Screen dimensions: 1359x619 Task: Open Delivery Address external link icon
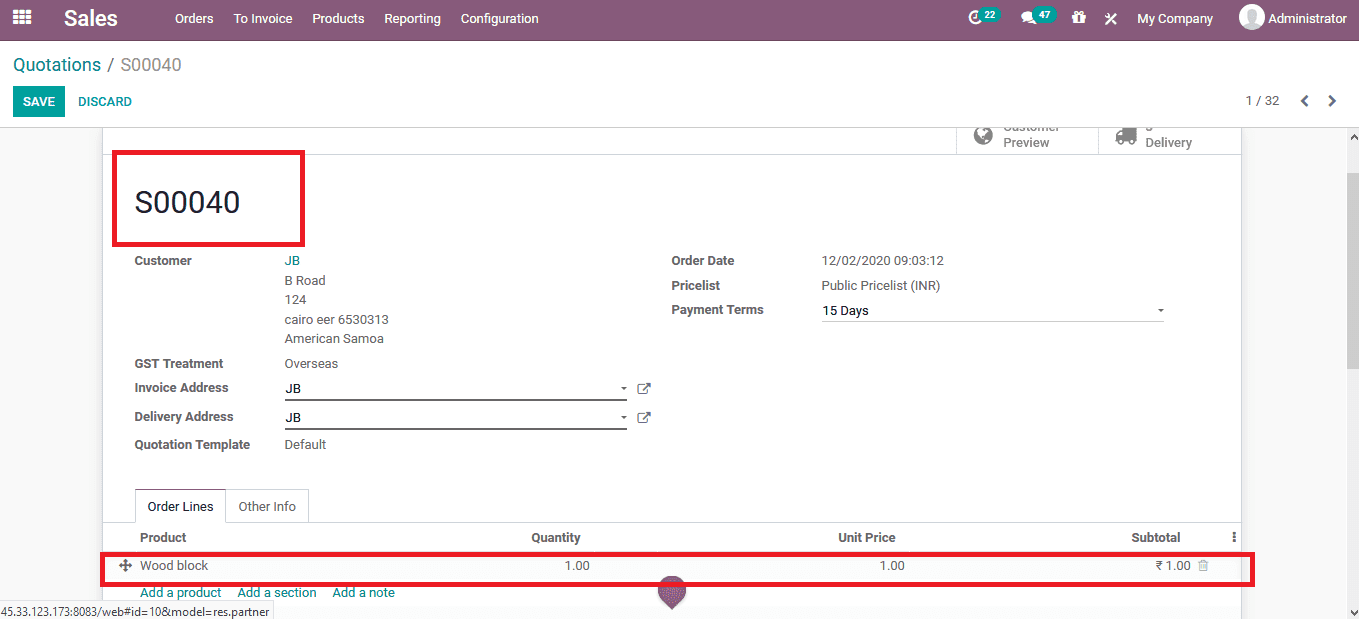pyautogui.click(x=644, y=418)
